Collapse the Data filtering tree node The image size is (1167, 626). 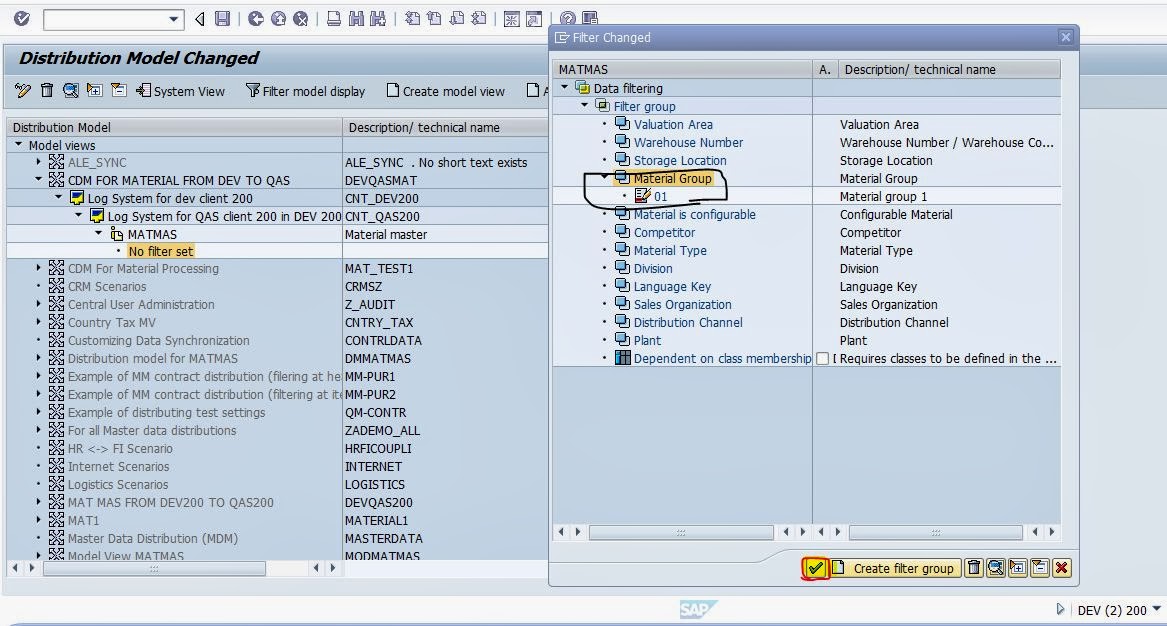point(563,88)
